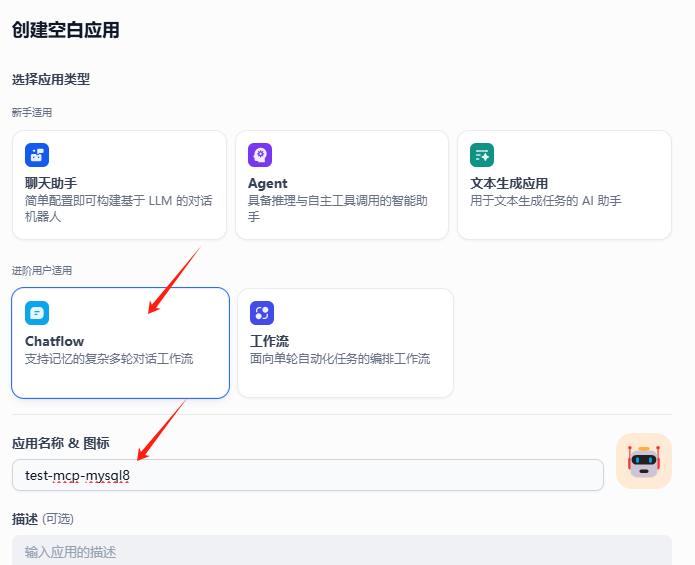Click the blue Chatflow icon

pos(37,313)
